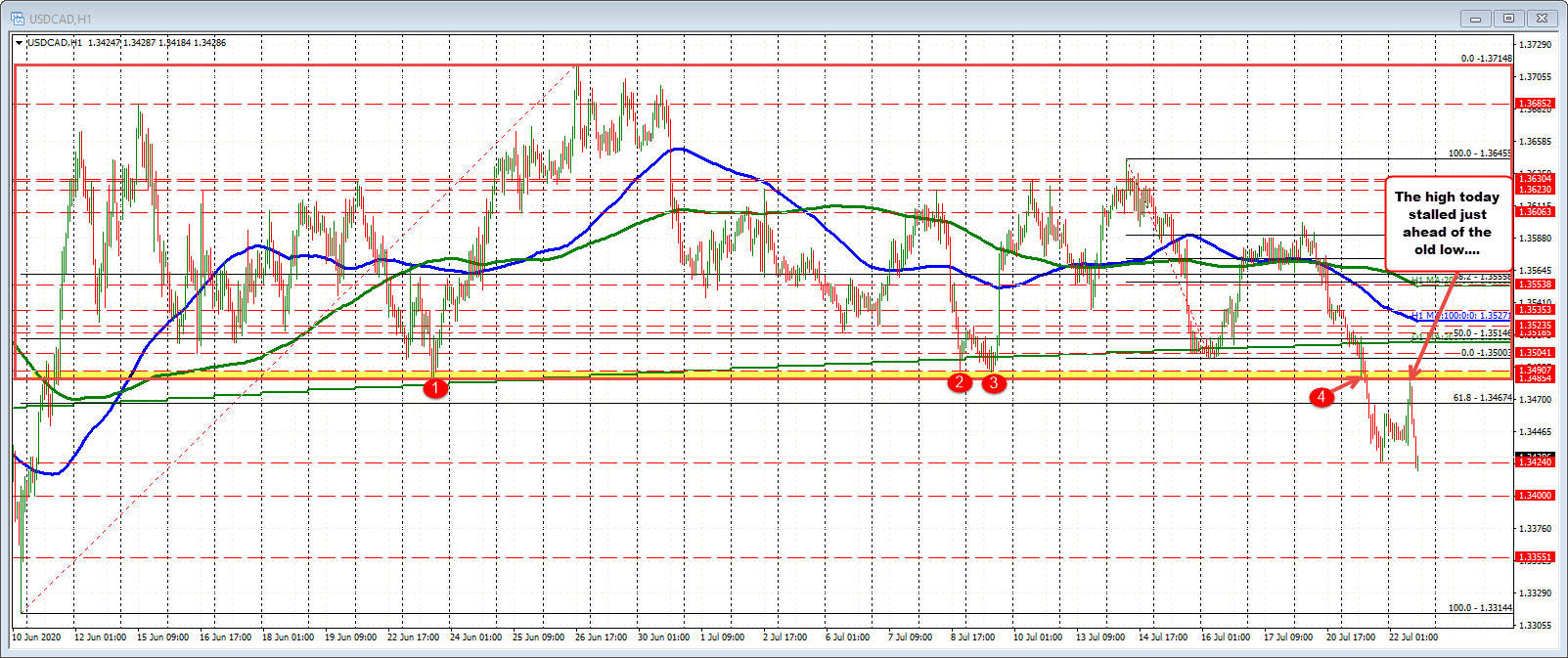
Task: Click the USDCAD chart window icon
Action: coord(17,19)
